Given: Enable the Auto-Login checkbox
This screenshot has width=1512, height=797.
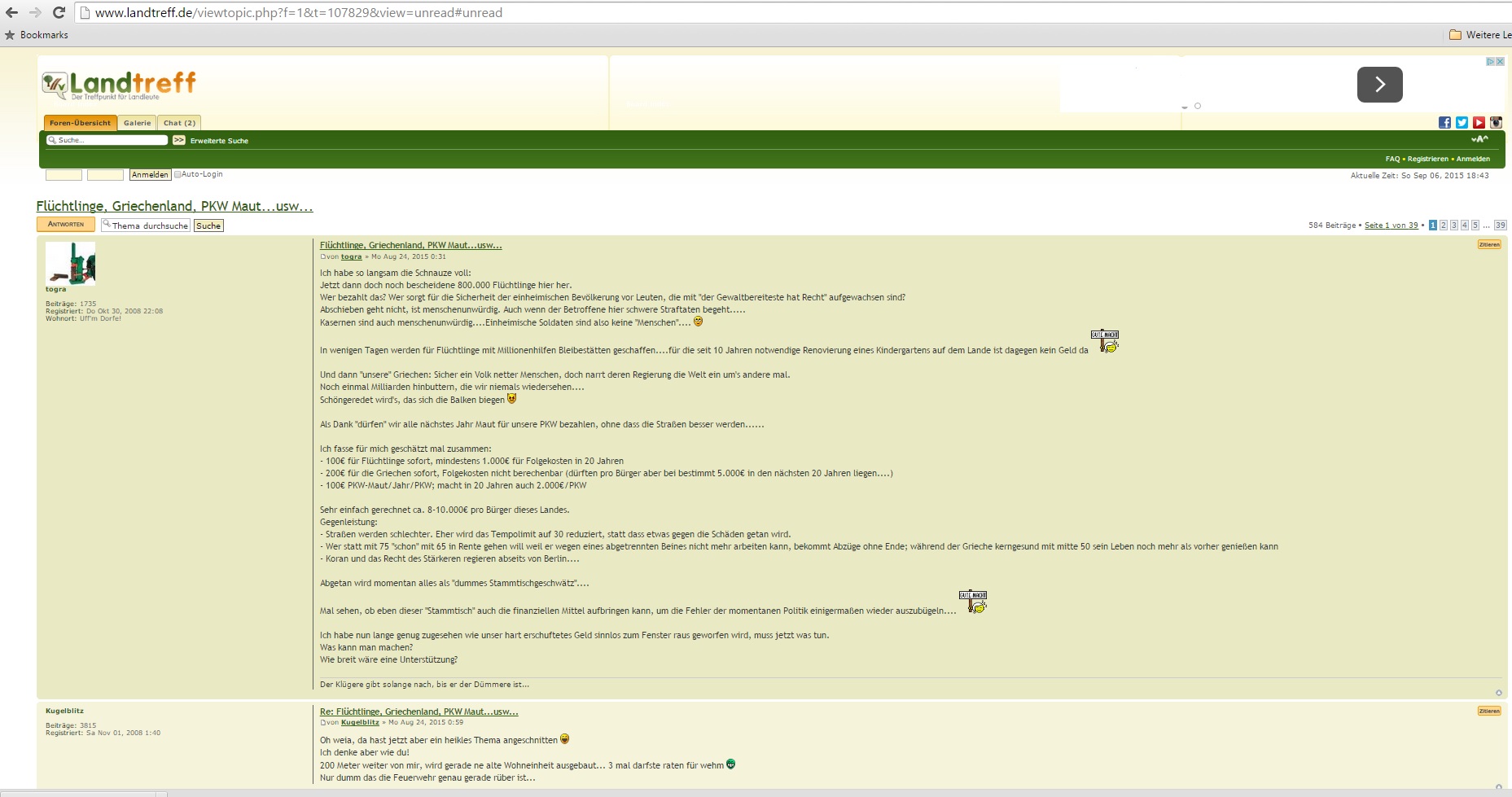Looking at the screenshot, I should tap(177, 174).
